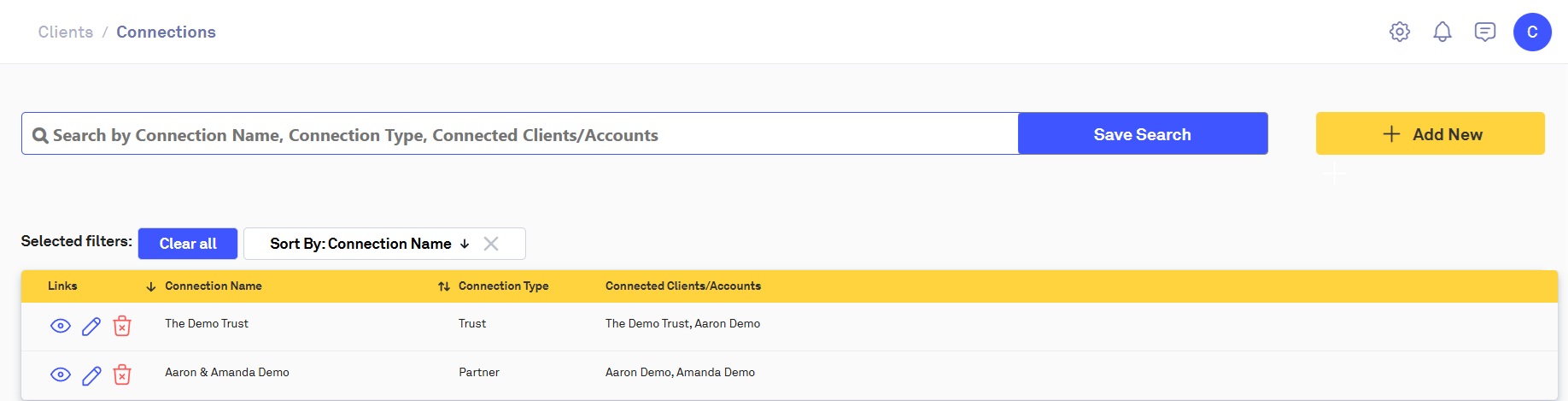Remove the Sort By filter chip
The width and height of the screenshot is (1568, 401).
click(x=491, y=244)
